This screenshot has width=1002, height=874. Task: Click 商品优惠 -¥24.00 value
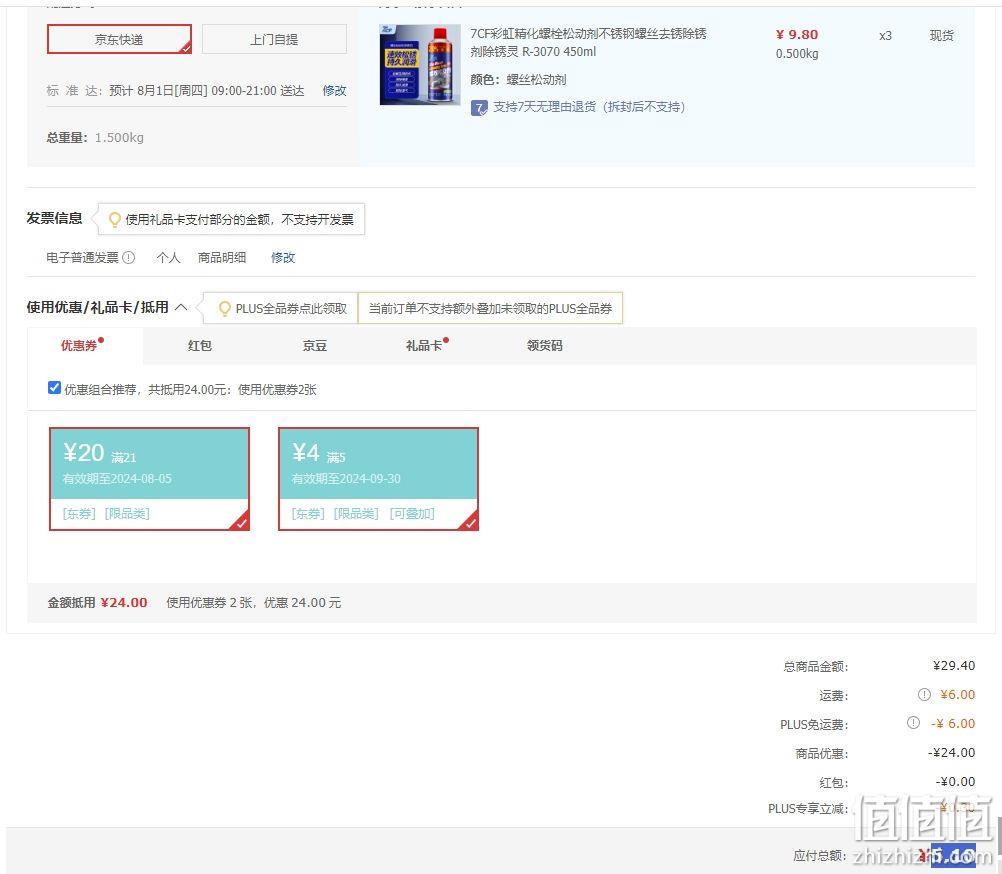[x=952, y=753]
